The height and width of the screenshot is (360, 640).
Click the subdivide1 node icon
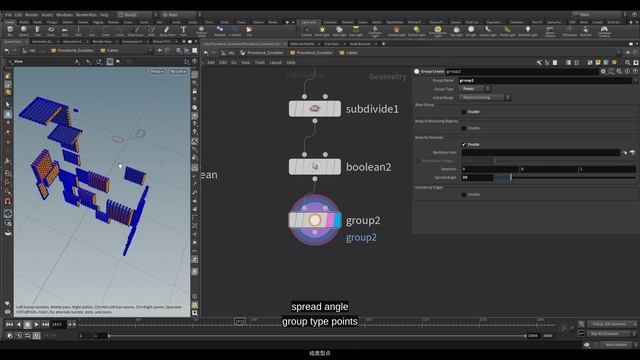coord(315,109)
